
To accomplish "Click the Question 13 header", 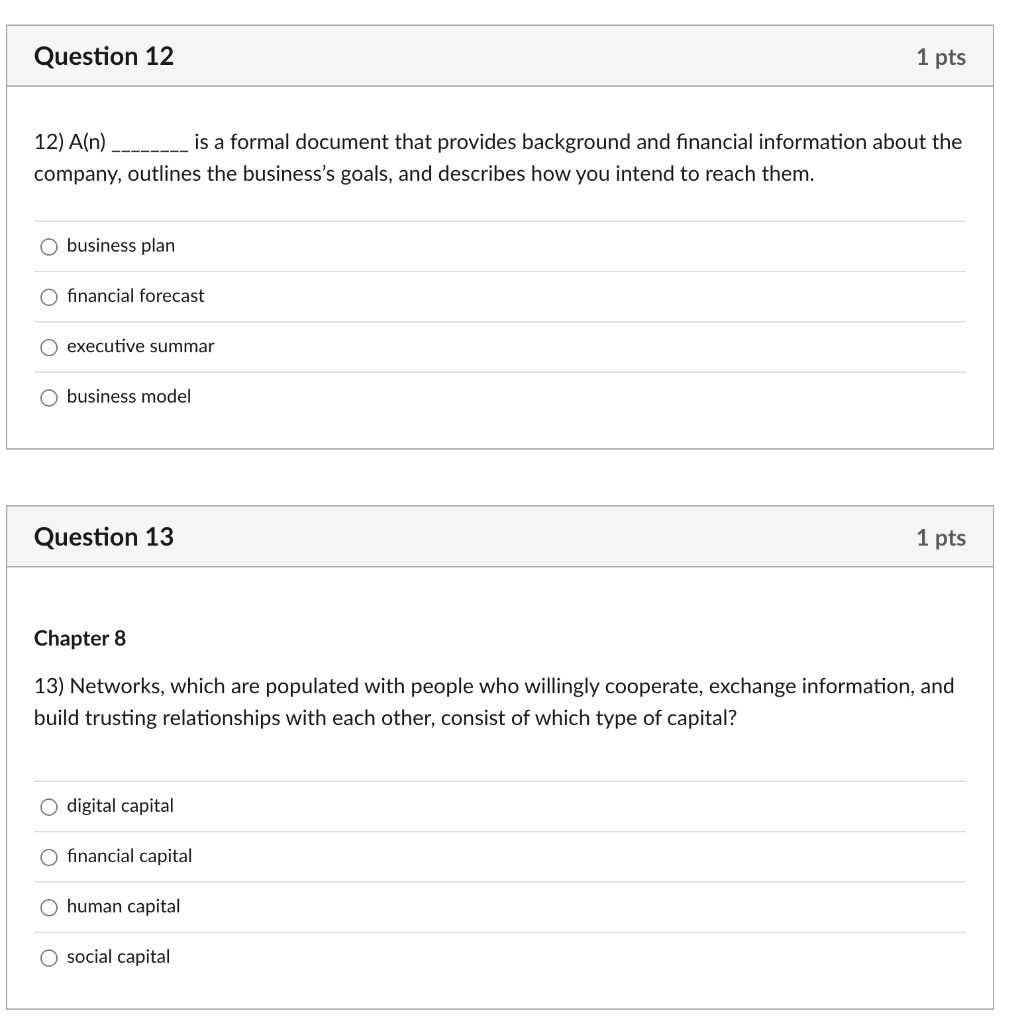I will tap(104, 537).
